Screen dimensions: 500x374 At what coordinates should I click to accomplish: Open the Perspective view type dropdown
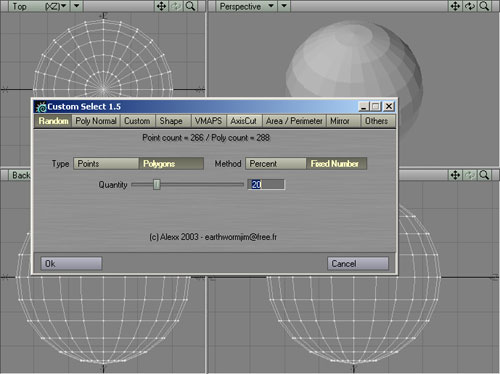point(246,6)
